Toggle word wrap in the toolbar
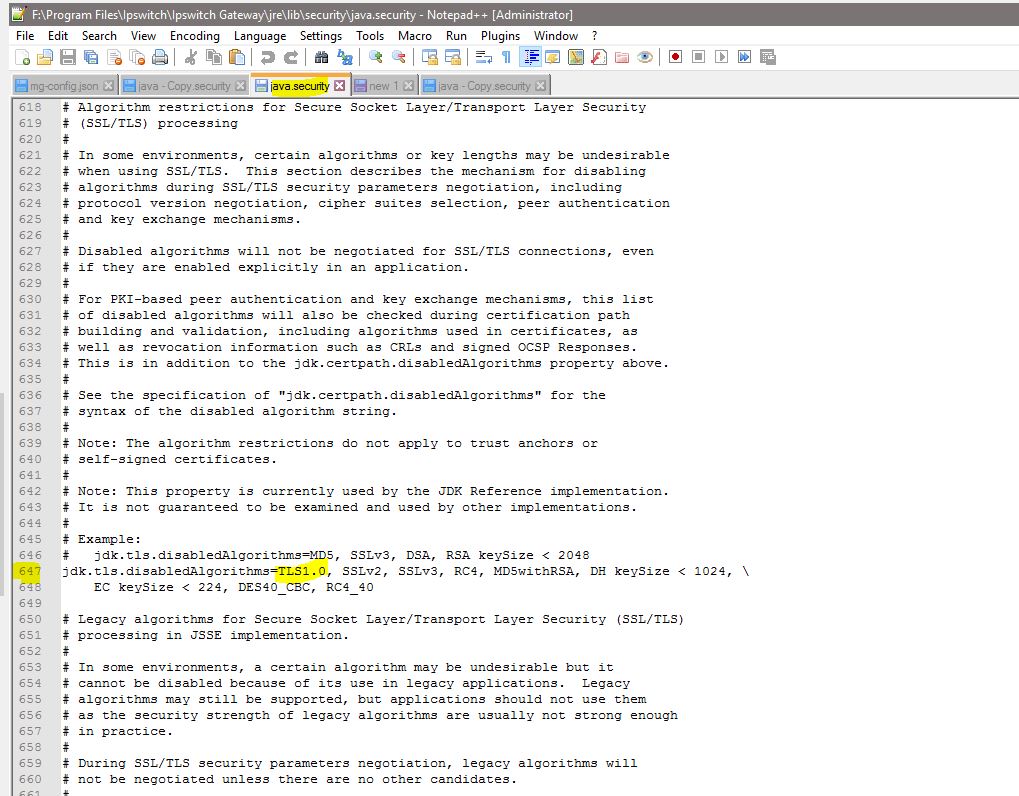The width and height of the screenshot is (1019, 796). pyautogui.click(x=483, y=57)
